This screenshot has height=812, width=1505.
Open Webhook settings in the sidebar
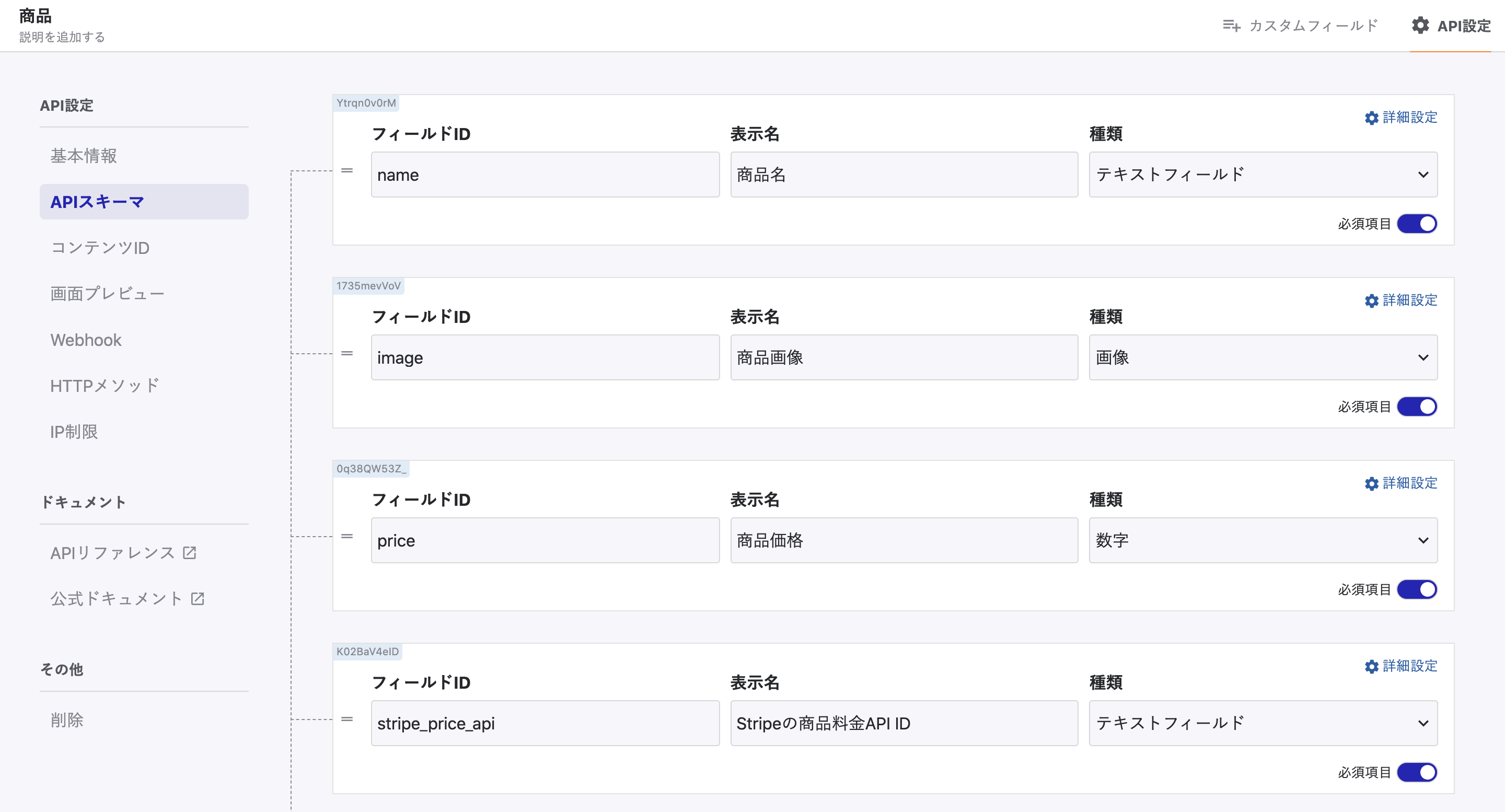(86, 340)
